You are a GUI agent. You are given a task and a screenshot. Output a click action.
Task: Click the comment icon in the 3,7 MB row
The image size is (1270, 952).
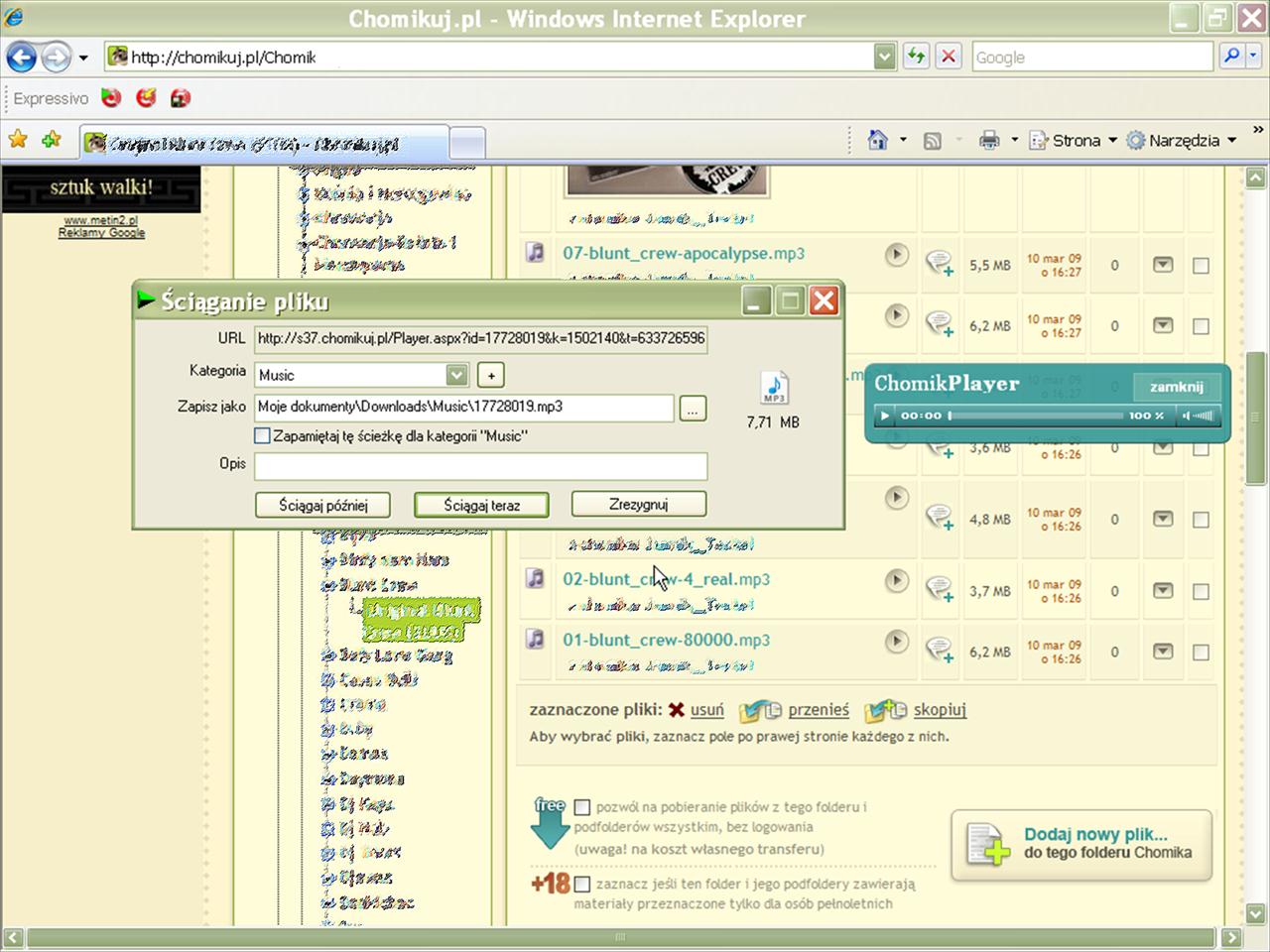[x=939, y=590]
